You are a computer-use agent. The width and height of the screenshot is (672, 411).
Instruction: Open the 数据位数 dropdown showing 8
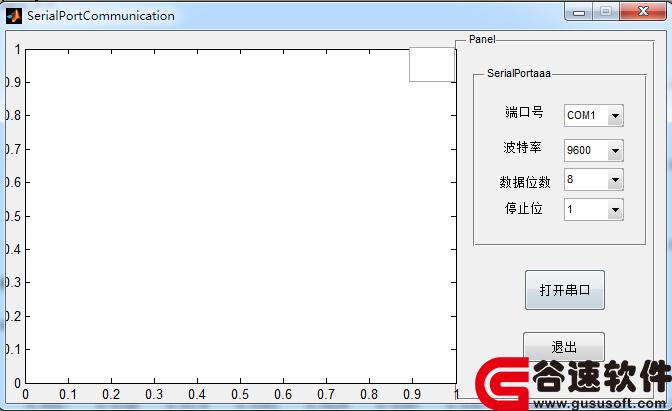(x=594, y=180)
